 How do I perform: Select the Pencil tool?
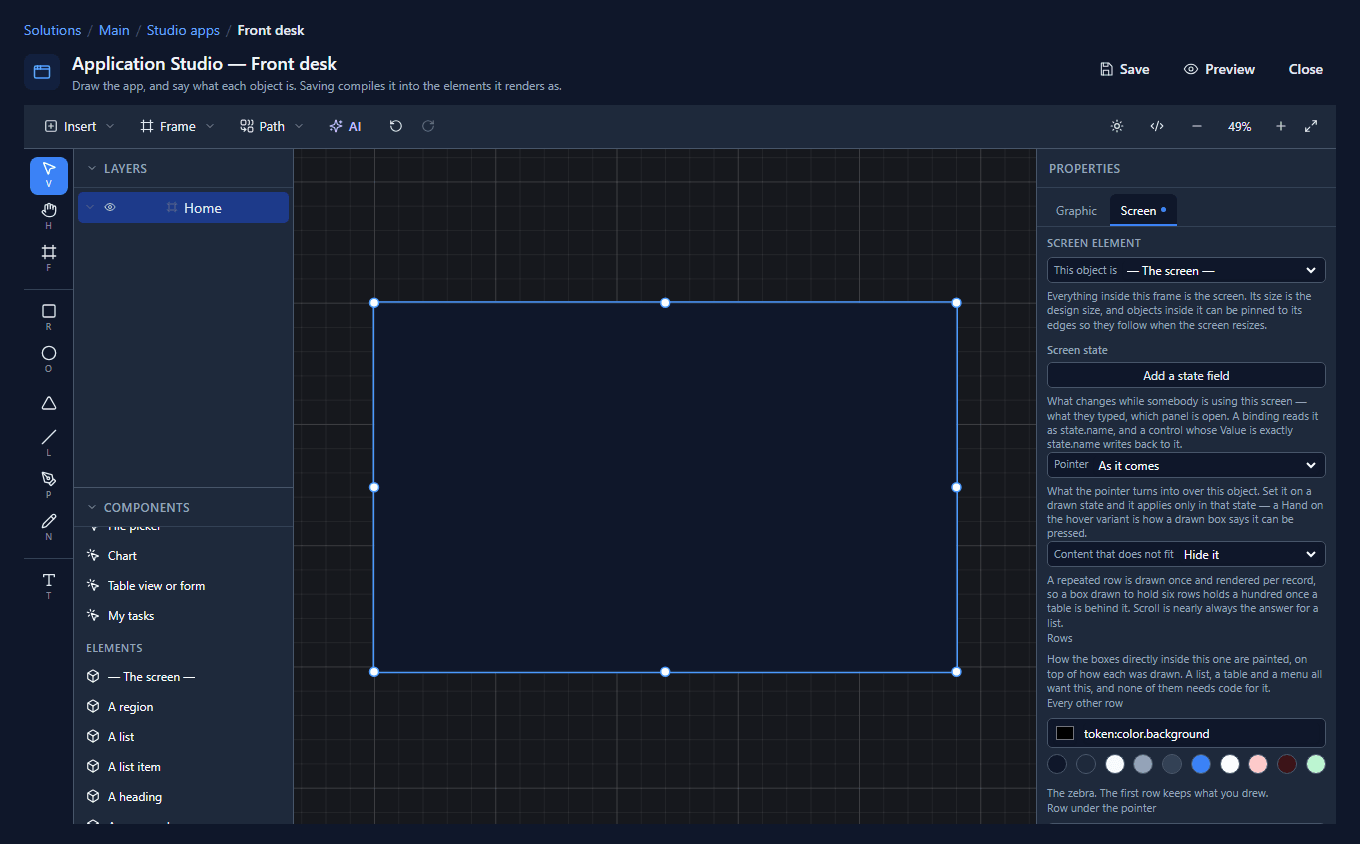tap(49, 527)
